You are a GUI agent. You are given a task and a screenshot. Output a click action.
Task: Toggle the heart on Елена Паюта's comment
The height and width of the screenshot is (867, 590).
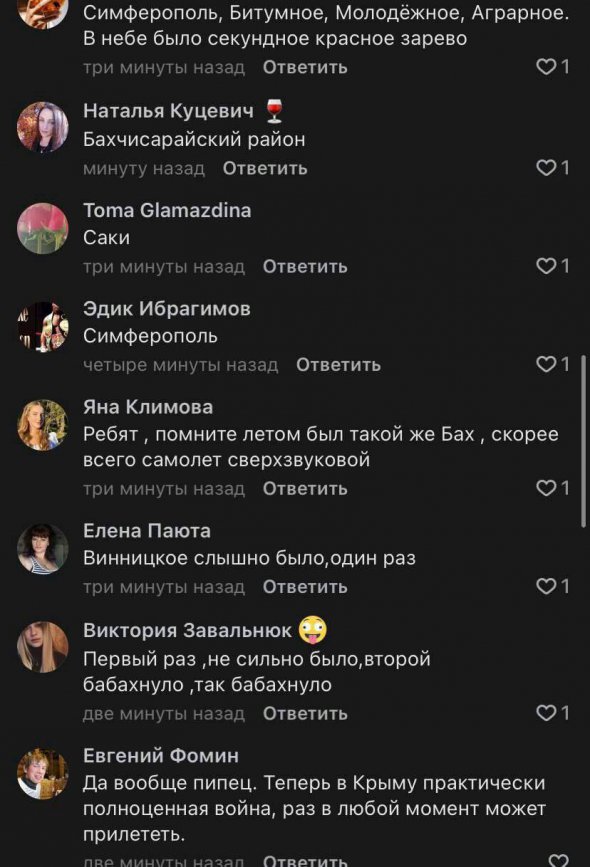(545, 586)
